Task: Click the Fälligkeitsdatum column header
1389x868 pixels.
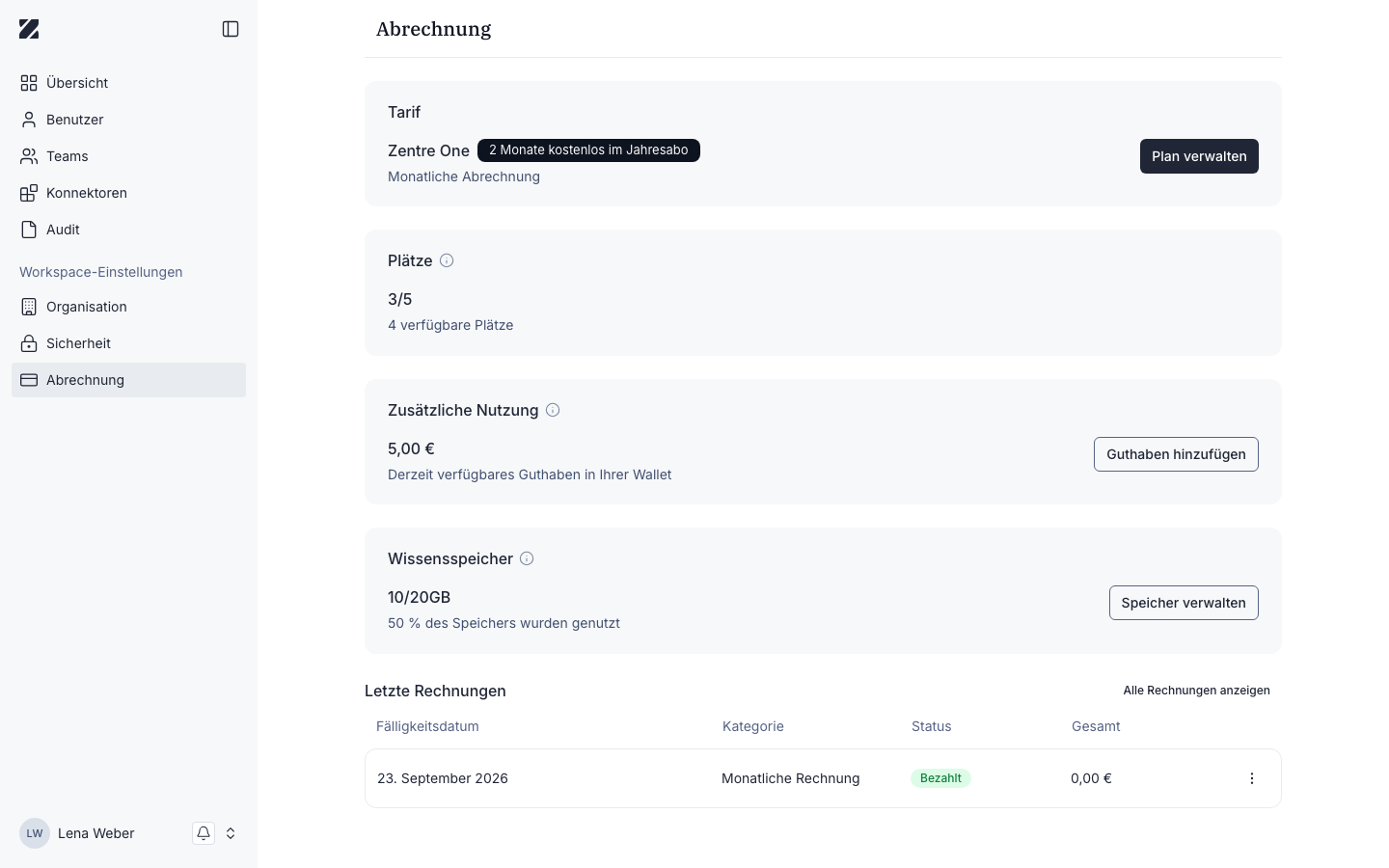Action: (x=427, y=726)
